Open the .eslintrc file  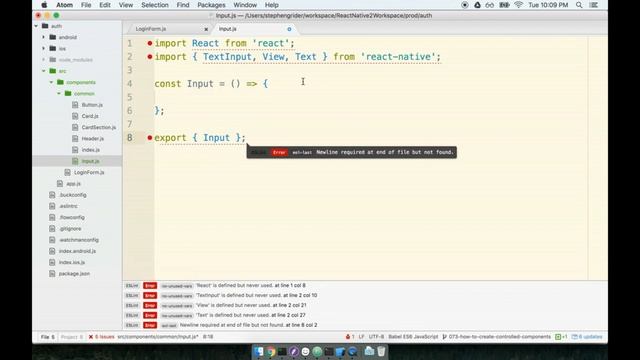[x=68, y=206]
